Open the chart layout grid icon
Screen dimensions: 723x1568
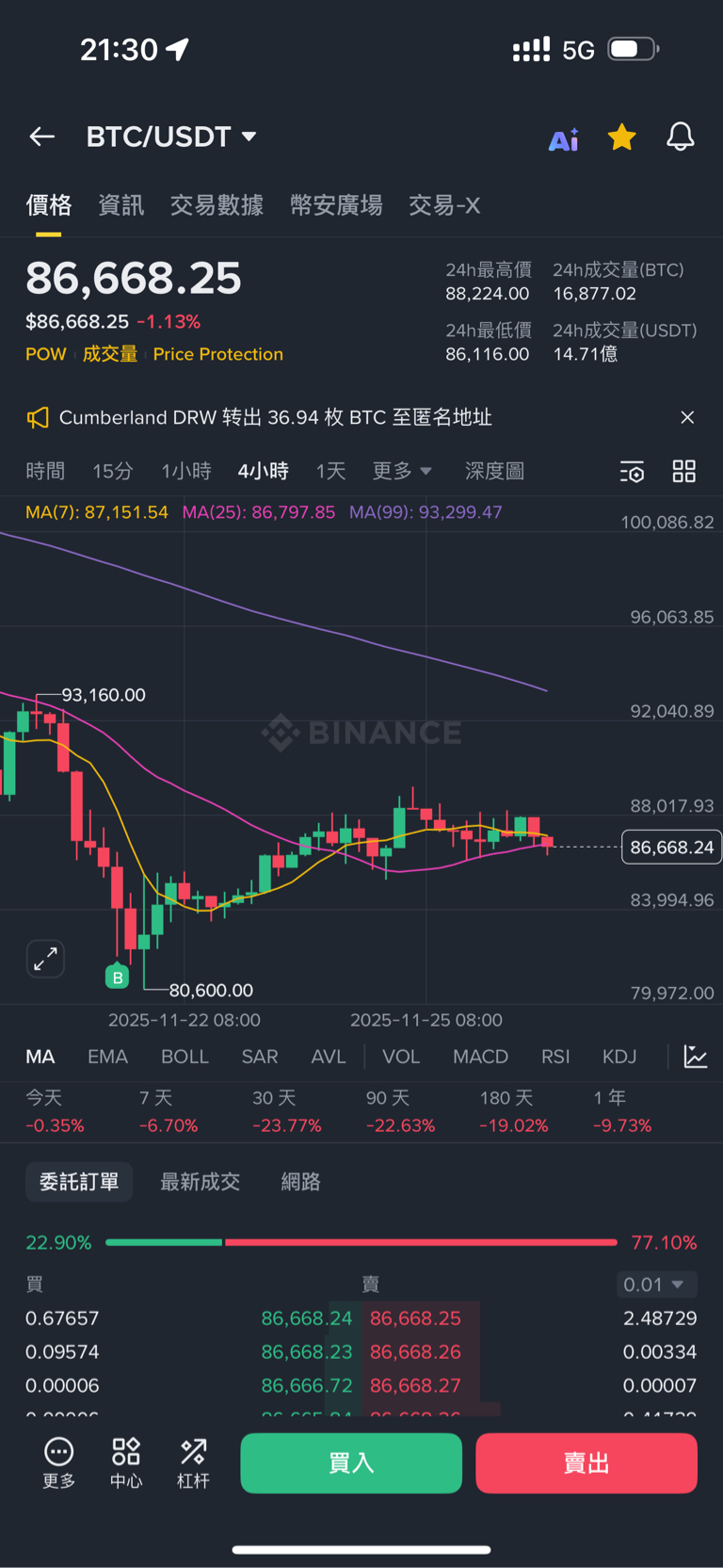coord(684,472)
